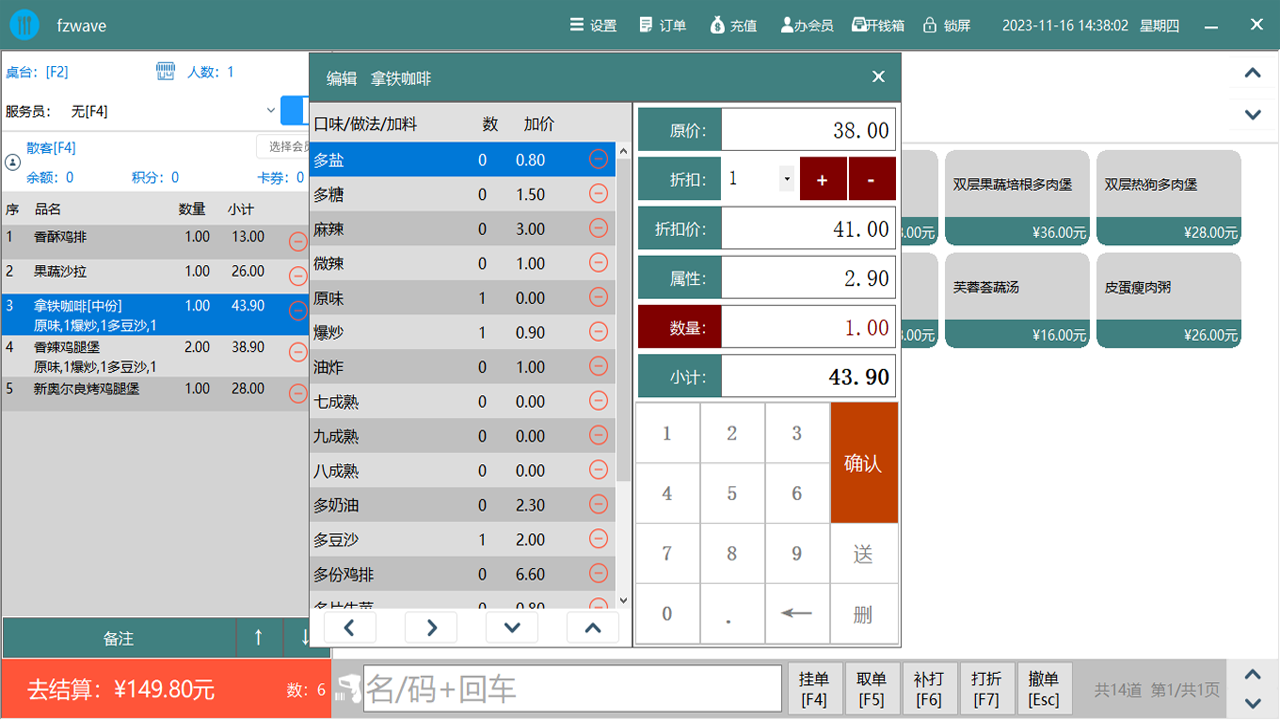This screenshot has height=720, width=1280.
Task: Click the 名/码+回车 search input field
Action: (570, 687)
